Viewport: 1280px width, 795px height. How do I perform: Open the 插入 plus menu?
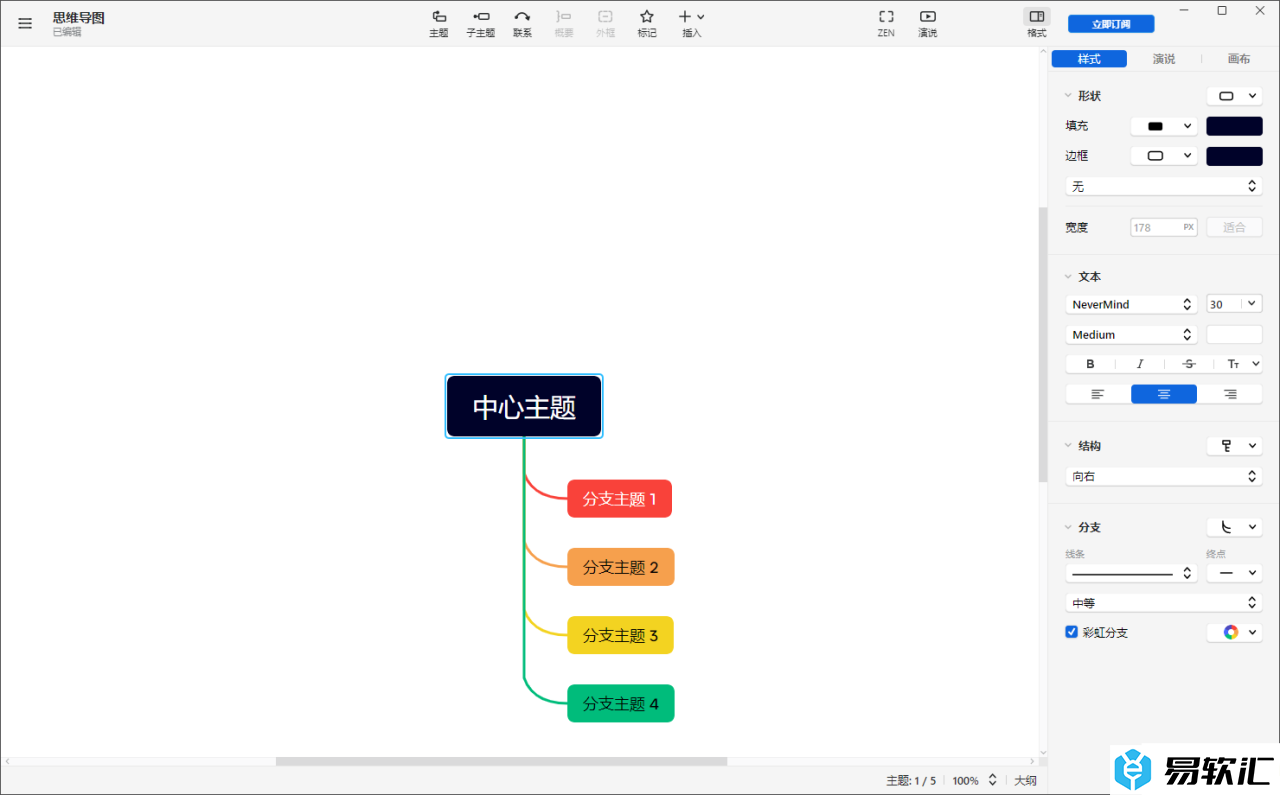click(691, 24)
